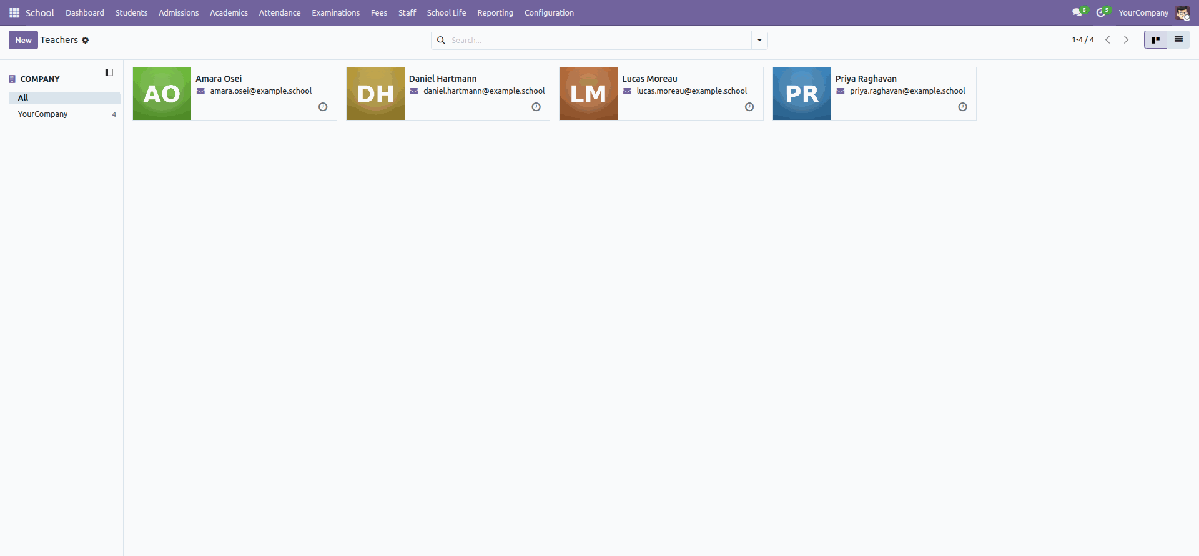Click the Teachers breadcrumb title
1199x556 pixels.
(x=60, y=40)
